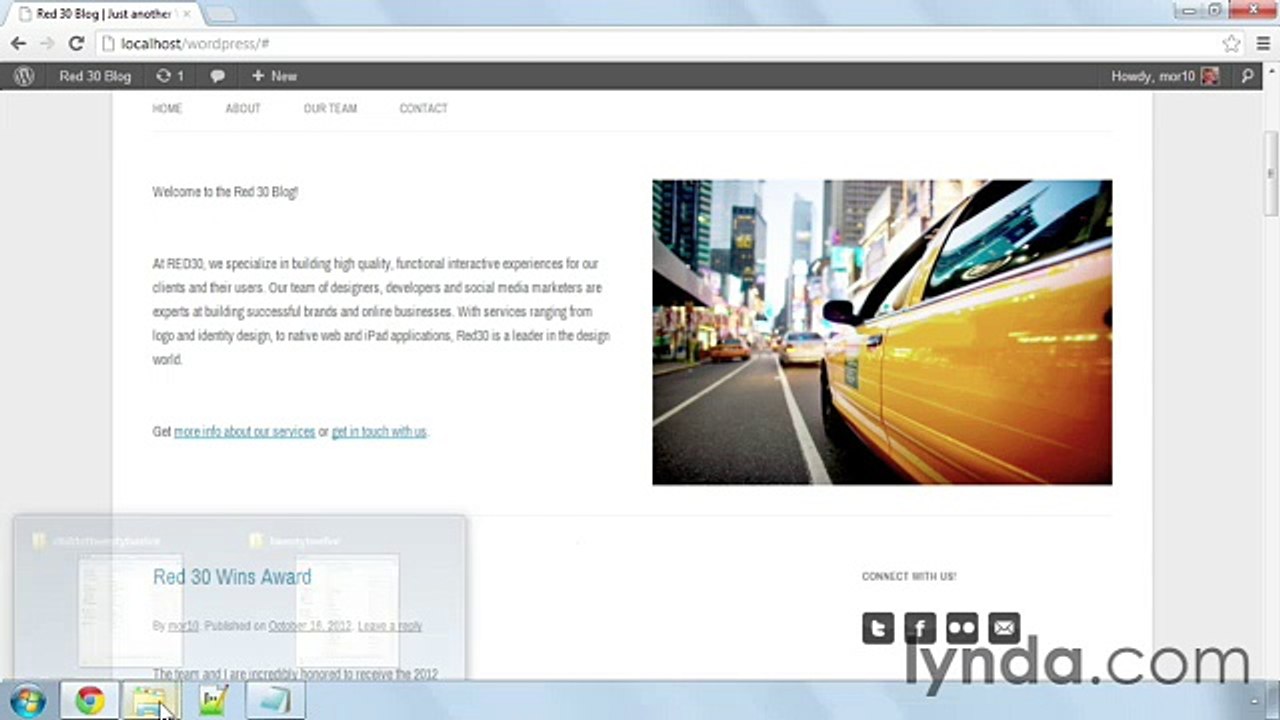Click the Windows Explorer taskbar icon
Screen dimensions: 1280x720
[150, 701]
